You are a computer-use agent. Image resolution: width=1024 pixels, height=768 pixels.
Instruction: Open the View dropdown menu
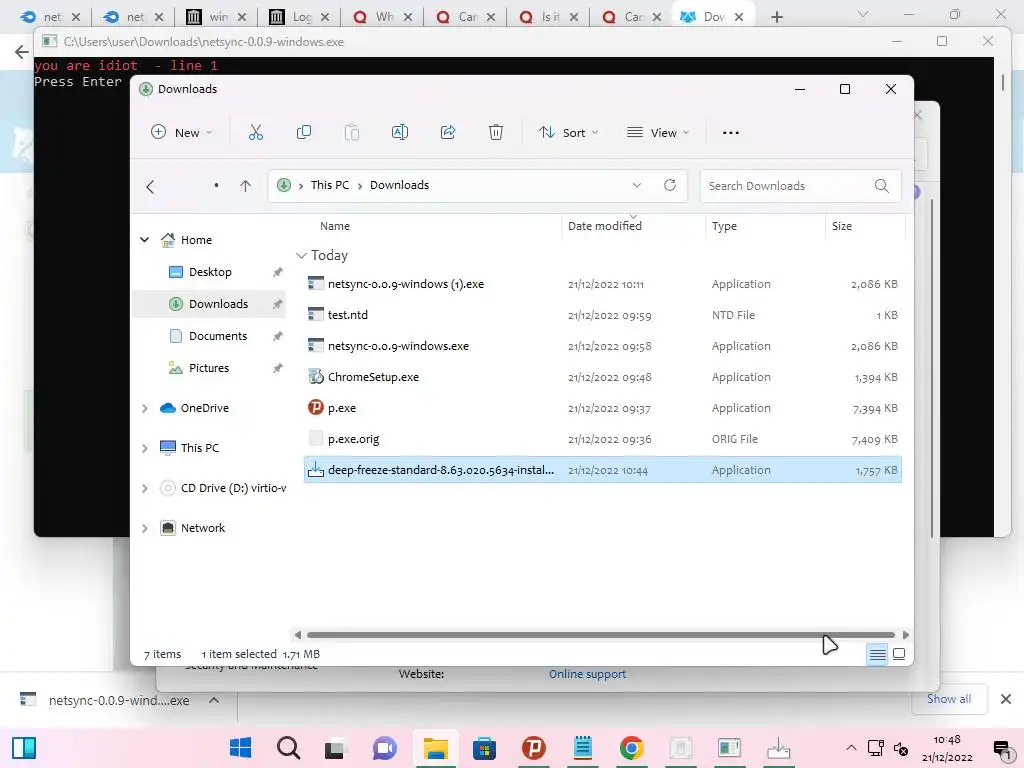pos(658,133)
